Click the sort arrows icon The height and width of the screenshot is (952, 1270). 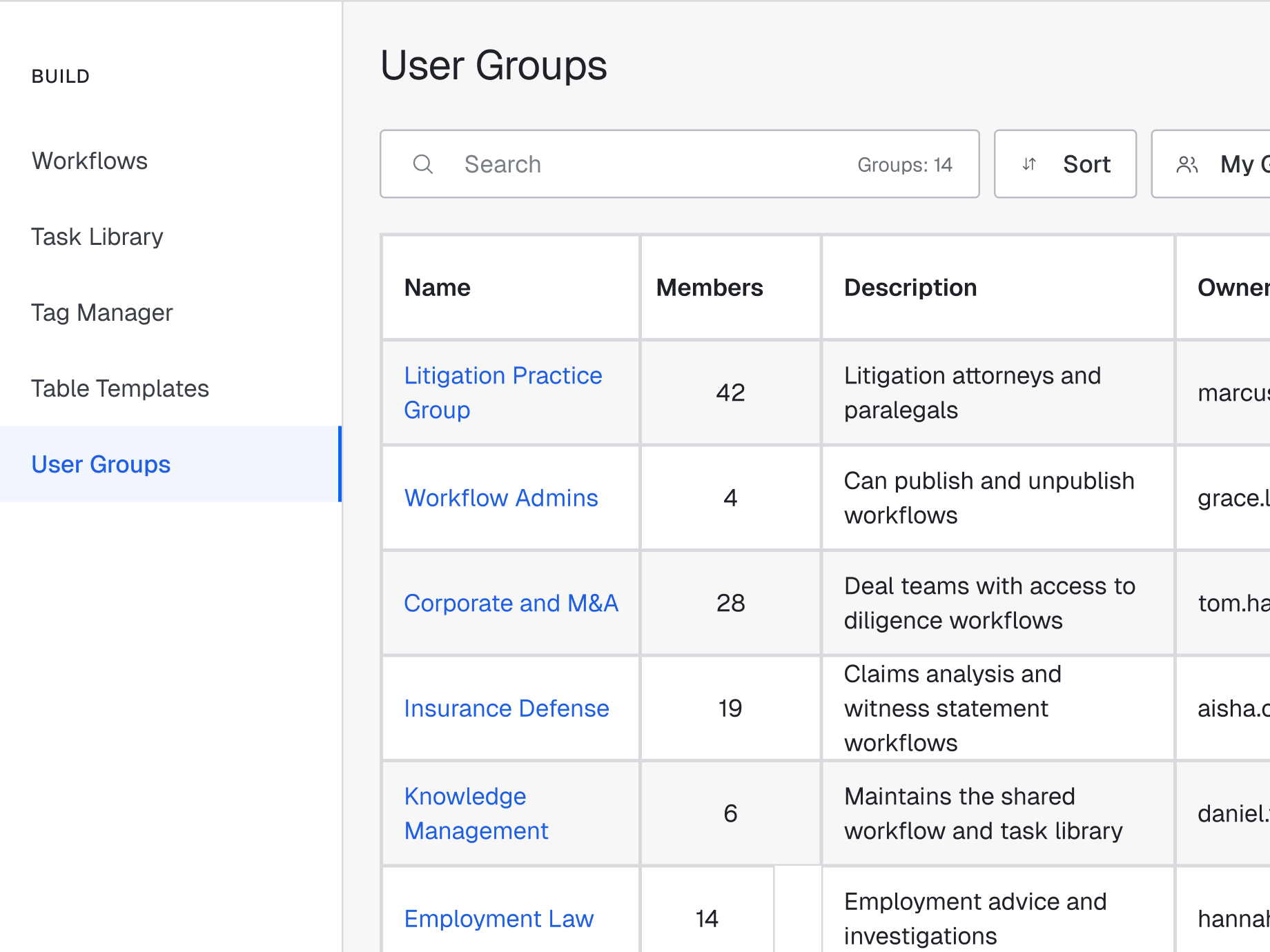(x=1029, y=164)
